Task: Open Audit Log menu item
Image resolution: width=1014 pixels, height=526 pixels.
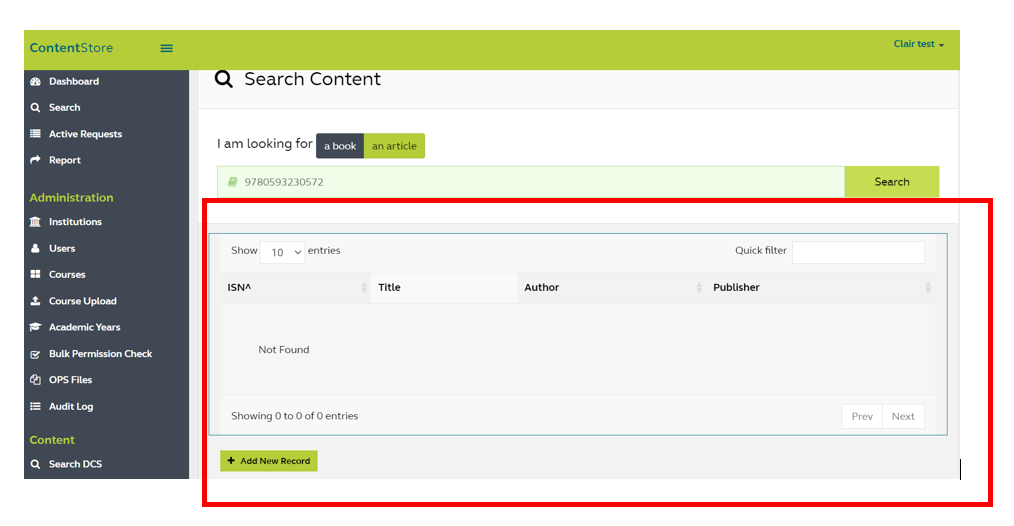Action: coord(70,407)
